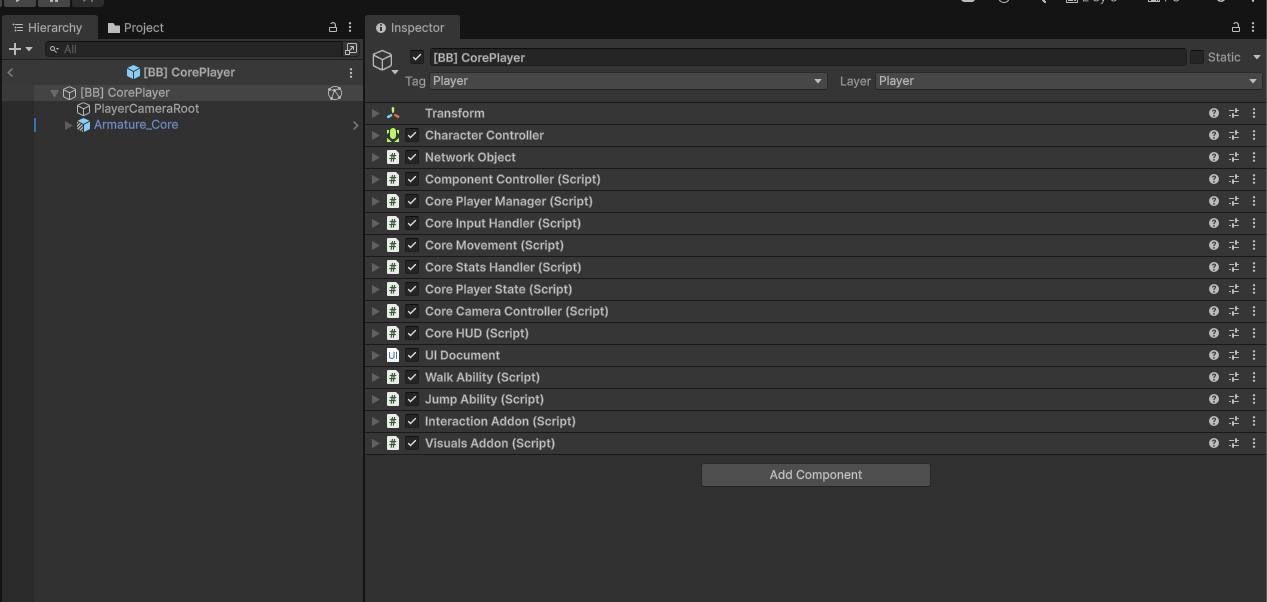Open presets for Transform component
1267x602 pixels.
1233,113
